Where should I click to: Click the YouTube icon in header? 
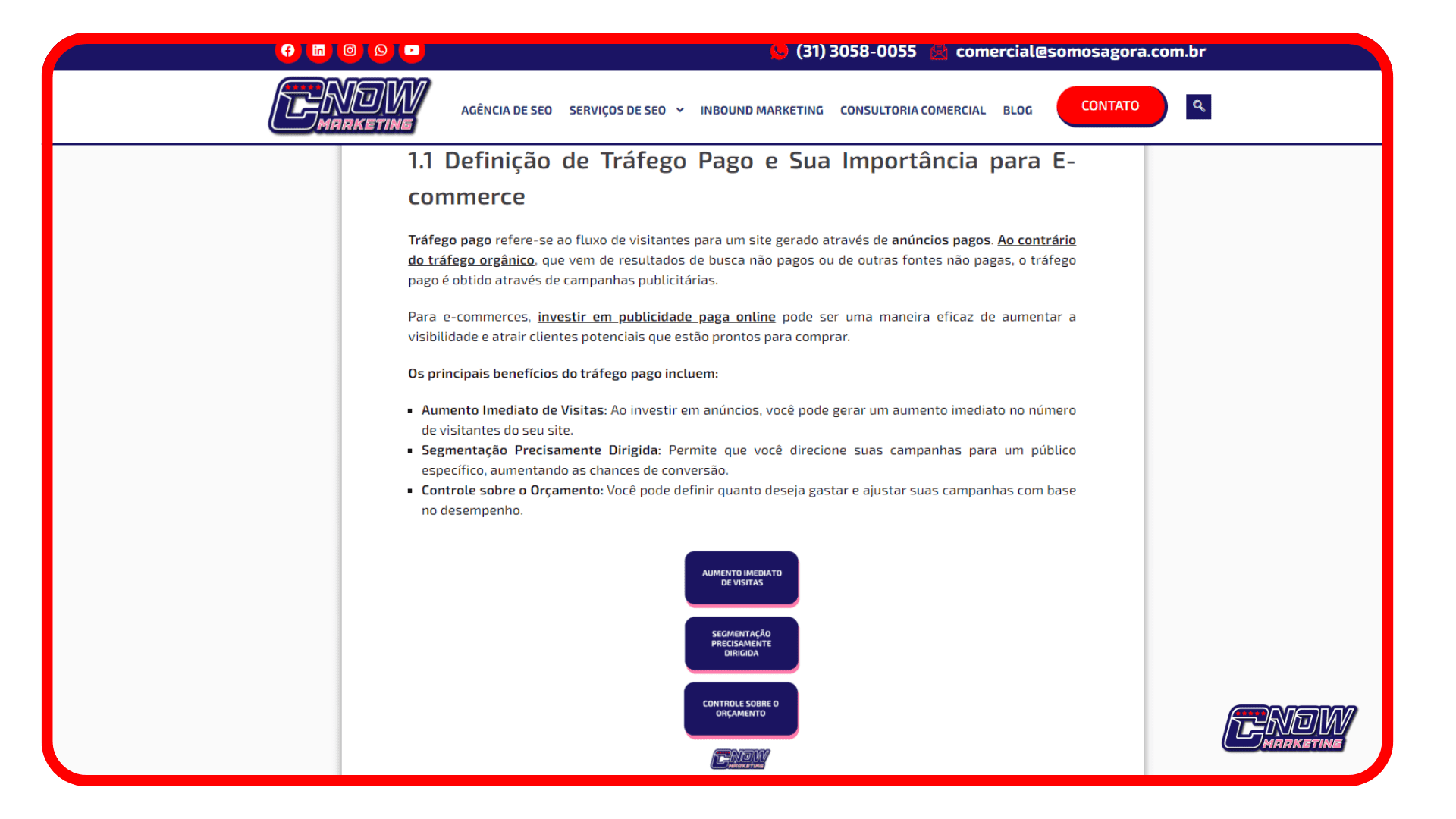click(413, 50)
